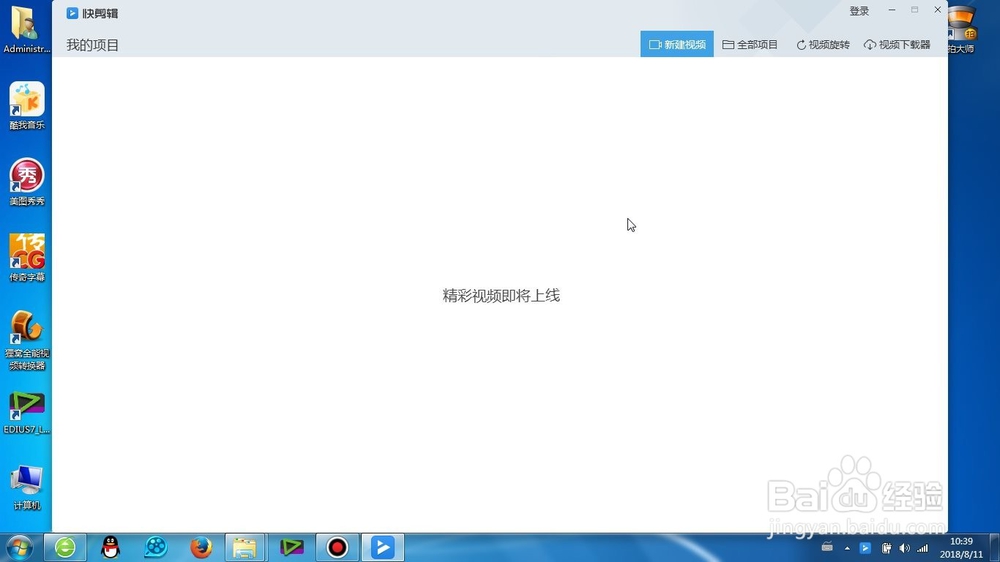
Task: Minimize the 快剪辑 window
Action: point(892,10)
